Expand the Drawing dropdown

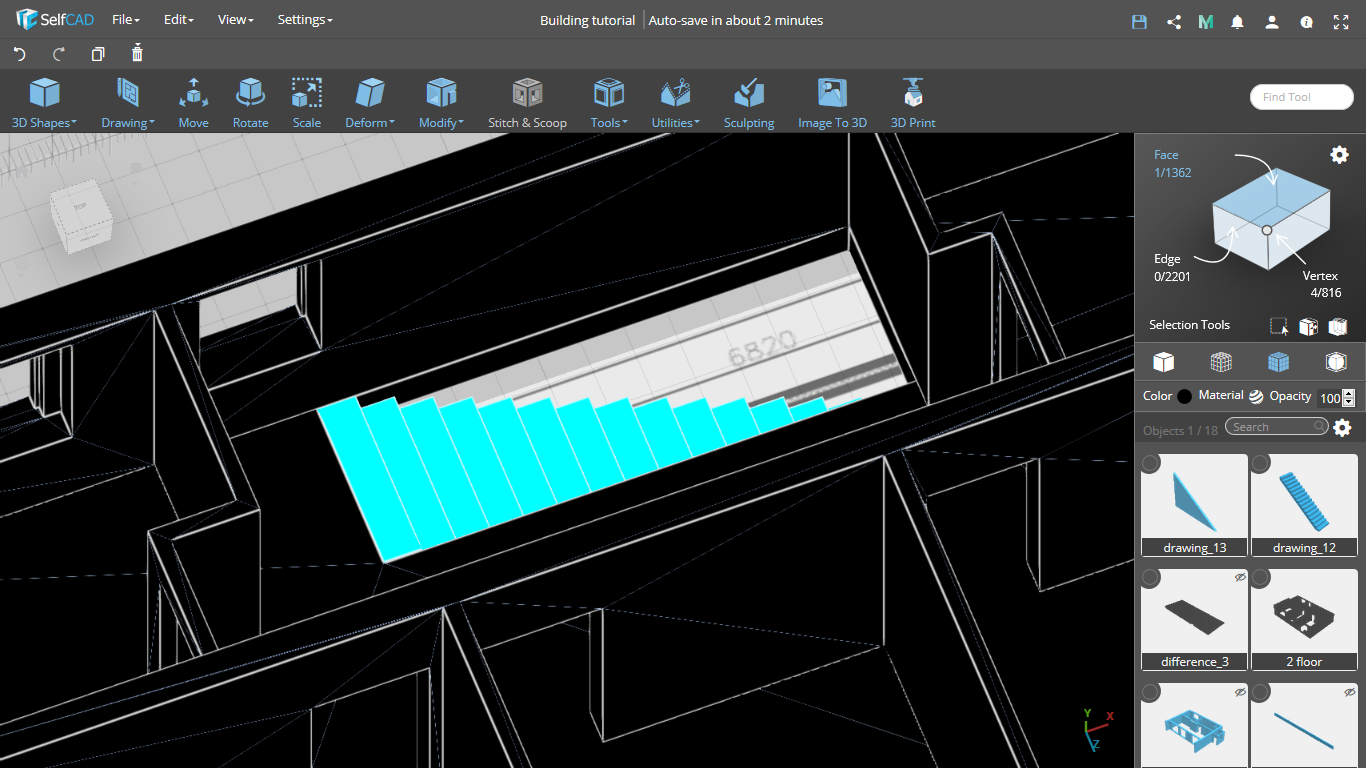point(128,104)
